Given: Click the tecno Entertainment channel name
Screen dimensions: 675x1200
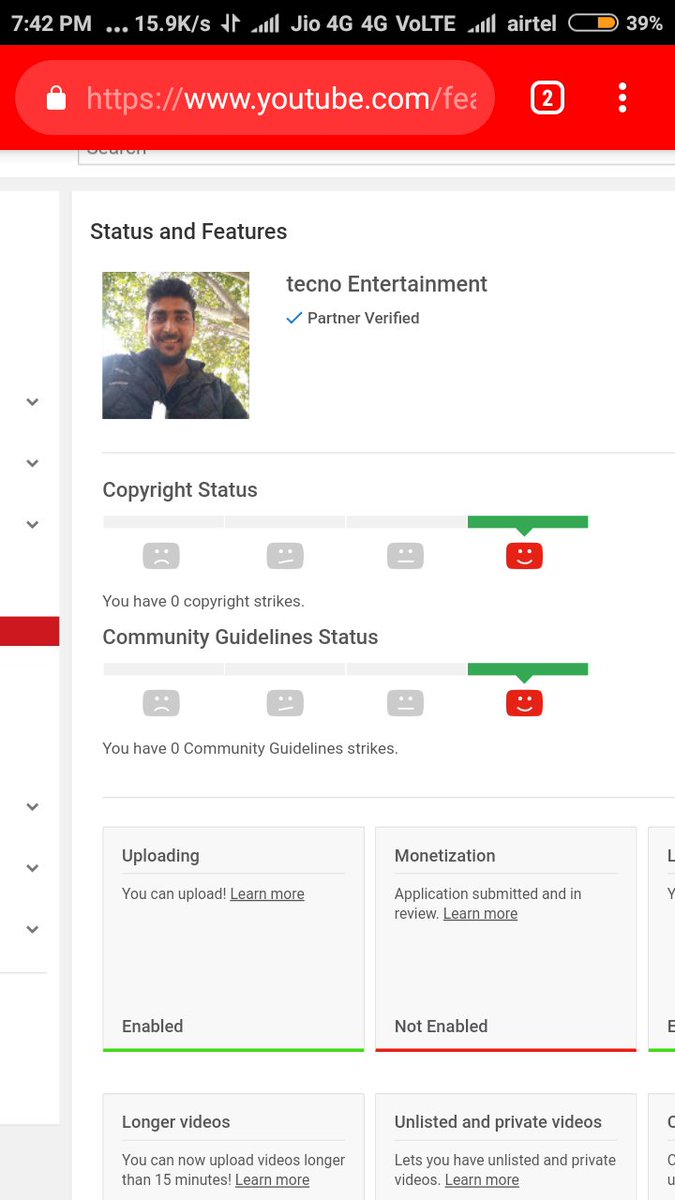Looking at the screenshot, I should coord(387,284).
